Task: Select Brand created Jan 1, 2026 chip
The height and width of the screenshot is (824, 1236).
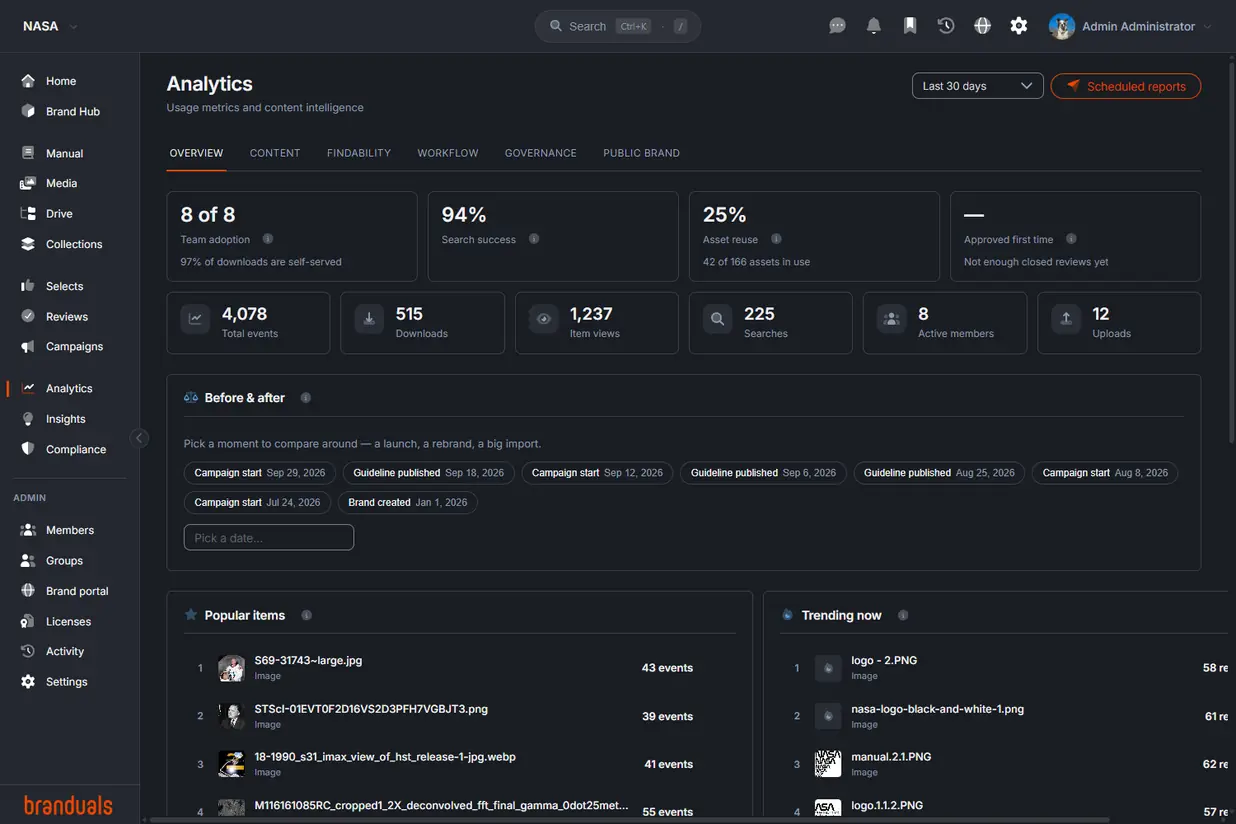Action: 408,502
